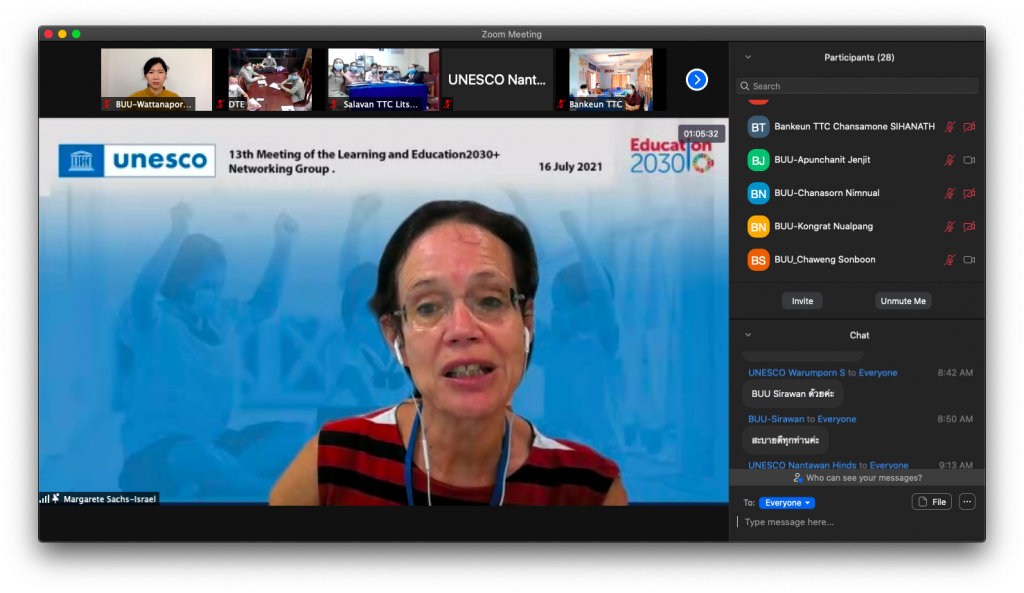
Task: Collapse the Chat panel chevron
Action: (x=748, y=335)
